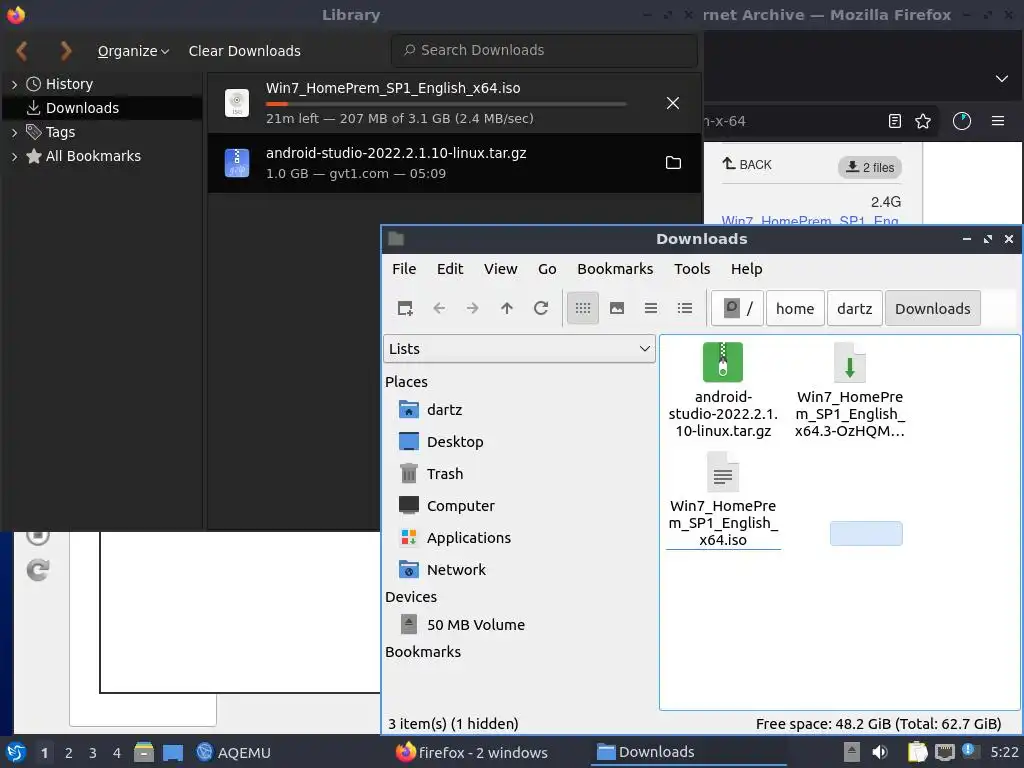Viewport: 1024px width, 768px height.
Task: Open the Bookmarks menu
Action: tap(615, 269)
